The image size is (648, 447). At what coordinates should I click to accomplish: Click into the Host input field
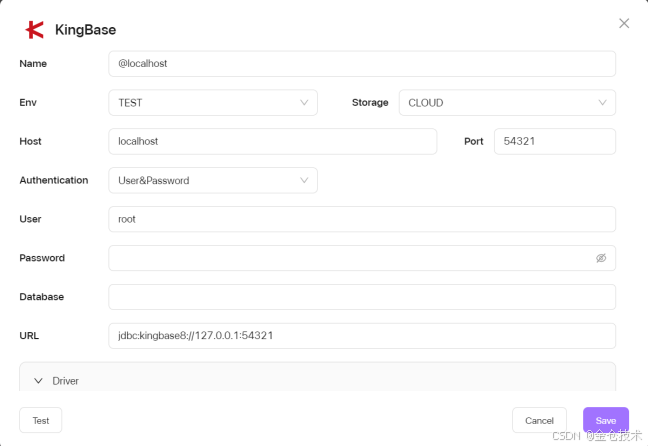(272, 142)
